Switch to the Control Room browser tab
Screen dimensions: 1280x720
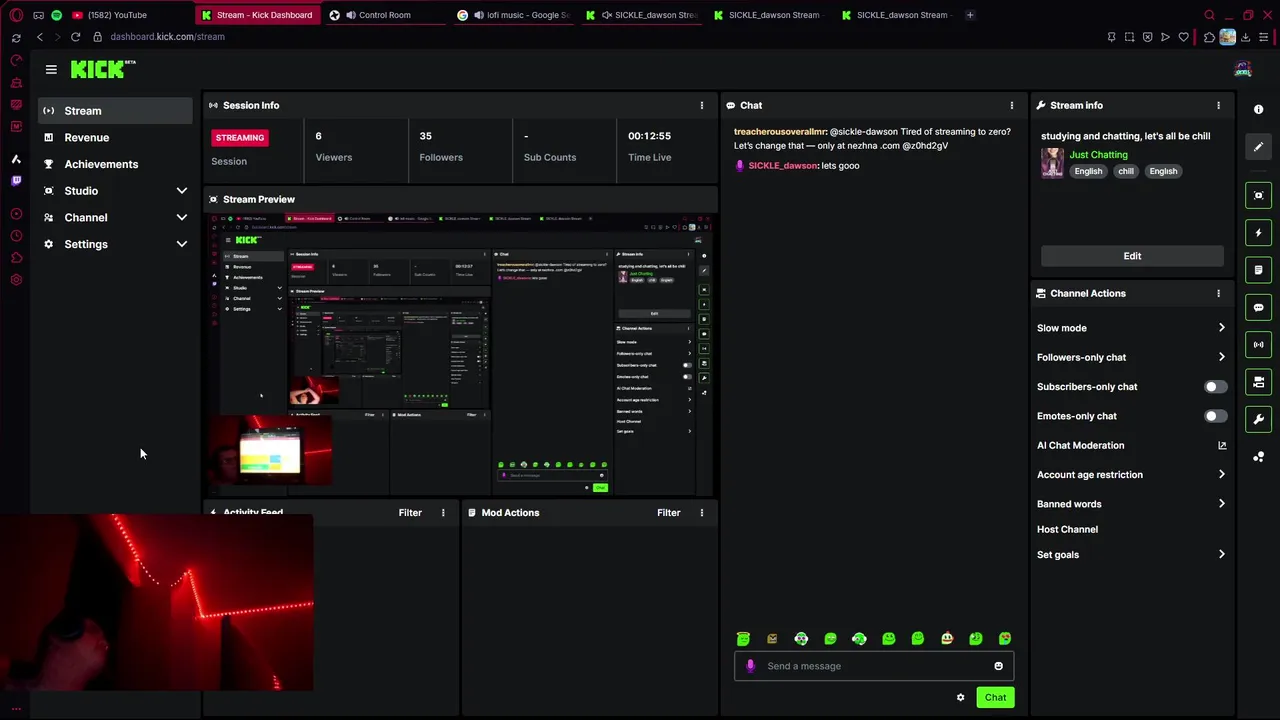[384, 15]
